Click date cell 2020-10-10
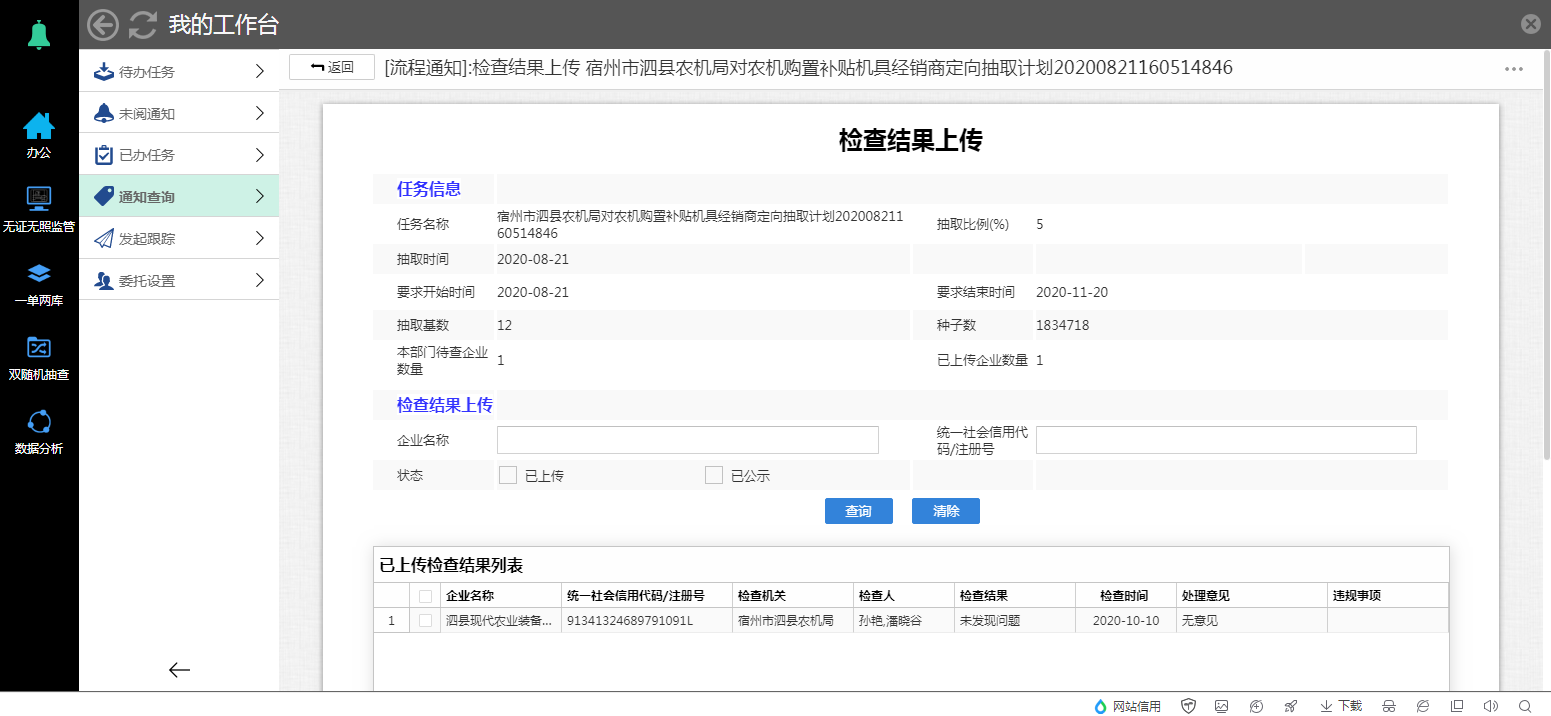Viewport: 1551px width, 716px height. 1125,621
